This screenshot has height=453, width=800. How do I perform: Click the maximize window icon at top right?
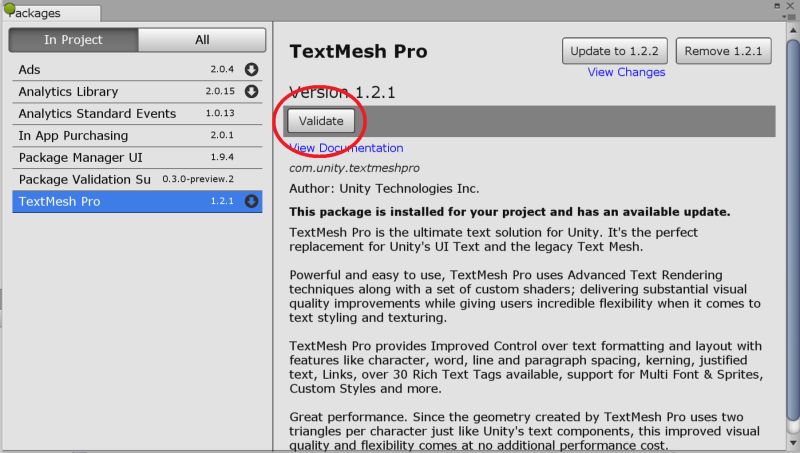pyautogui.click(x=777, y=6)
